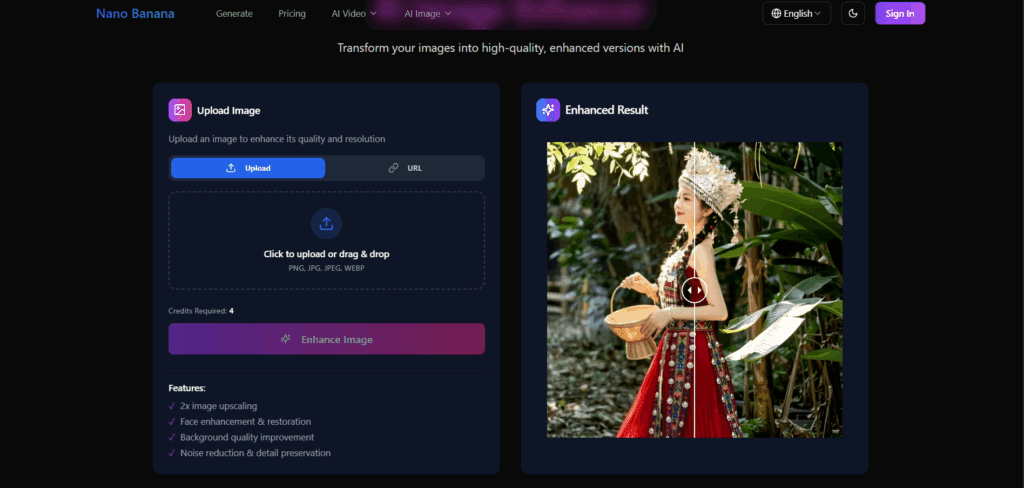Click 'Noise reduction & detail preservation' text
This screenshot has height=488, width=1024.
255,453
